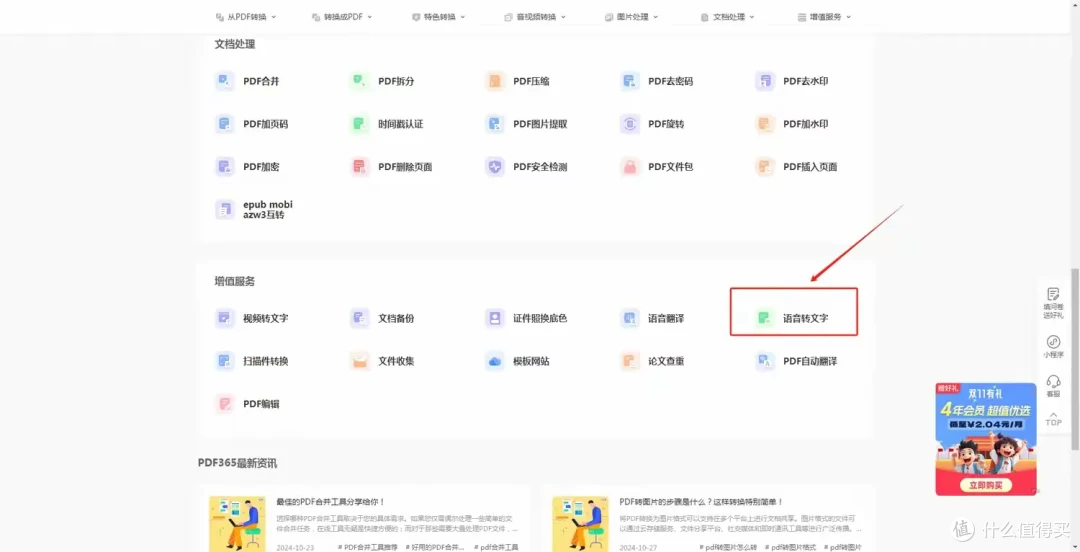This screenshot has width=1080, height=552.
Task: Jump back with the TOP arrow
Action: click(x=1053, y=418)
